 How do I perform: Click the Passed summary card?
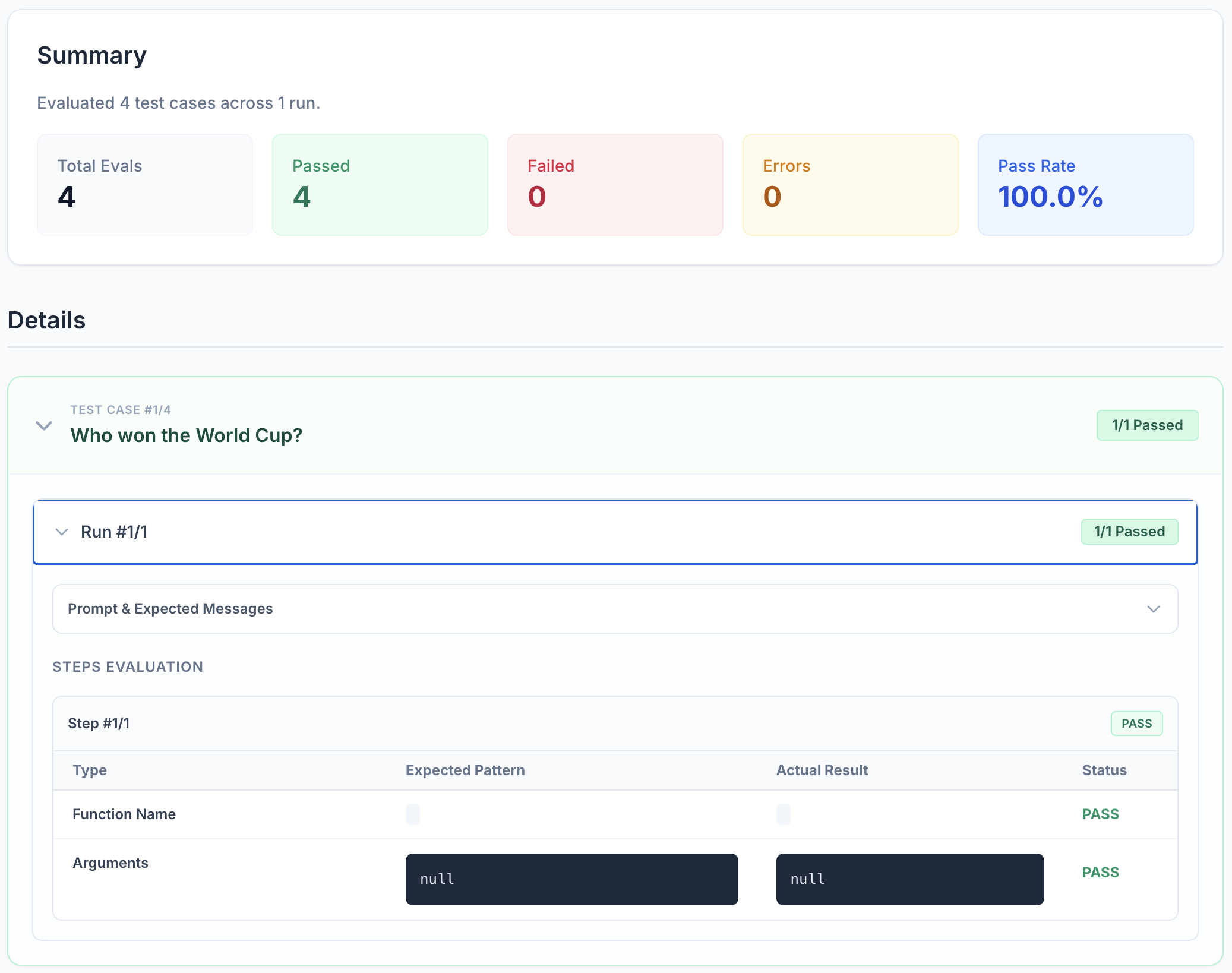click(380, 185)
